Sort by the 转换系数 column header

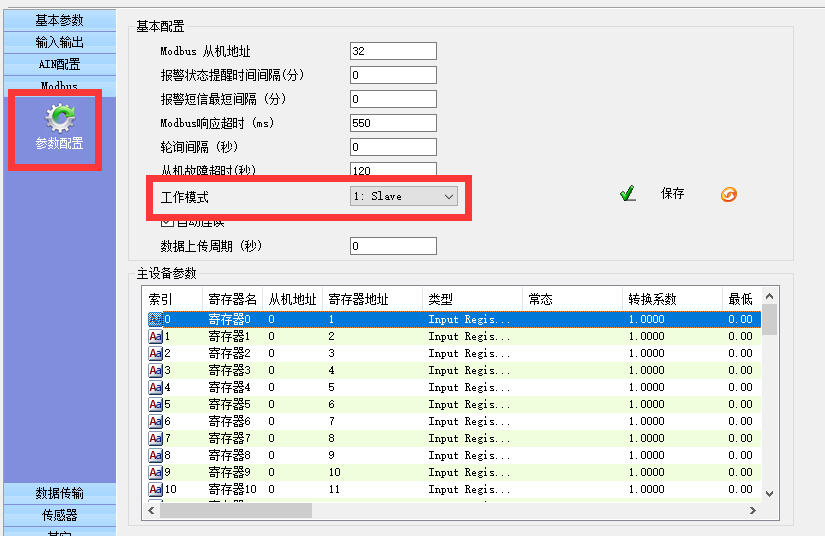click(672, 299)
